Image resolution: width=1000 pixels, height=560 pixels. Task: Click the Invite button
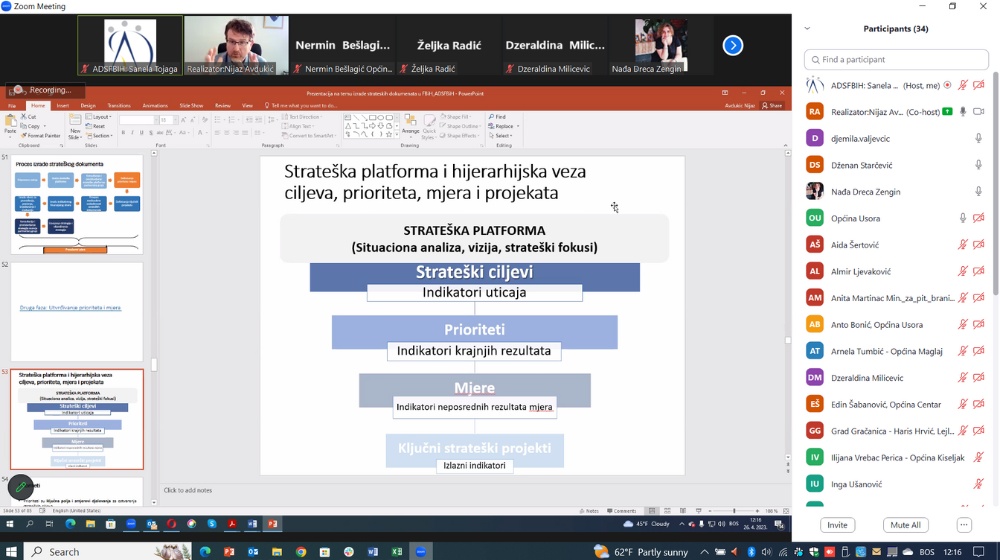837,525
